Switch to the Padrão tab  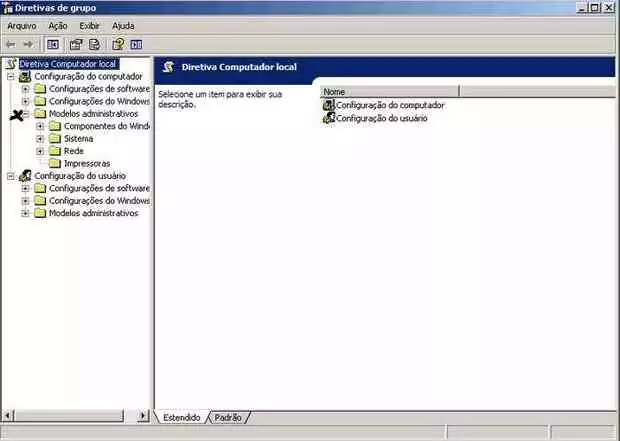pos(228,417)
